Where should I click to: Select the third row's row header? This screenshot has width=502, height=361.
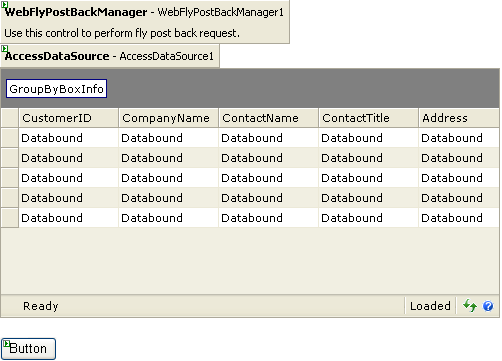[10, 178]
